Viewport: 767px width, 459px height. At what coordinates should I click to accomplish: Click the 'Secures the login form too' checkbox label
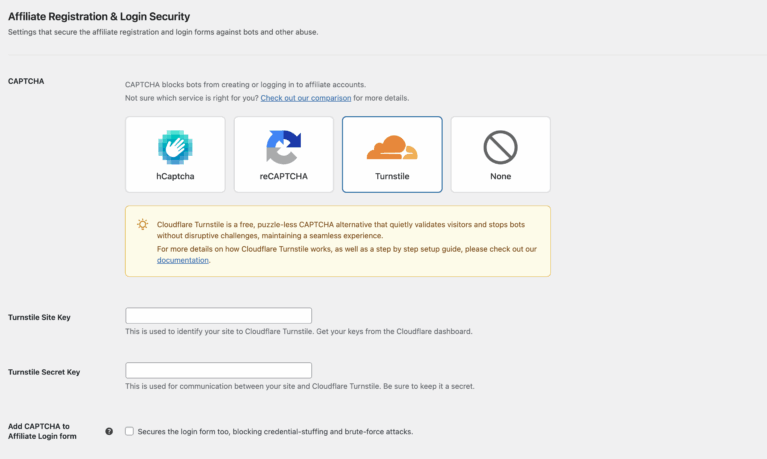[275, 432]
